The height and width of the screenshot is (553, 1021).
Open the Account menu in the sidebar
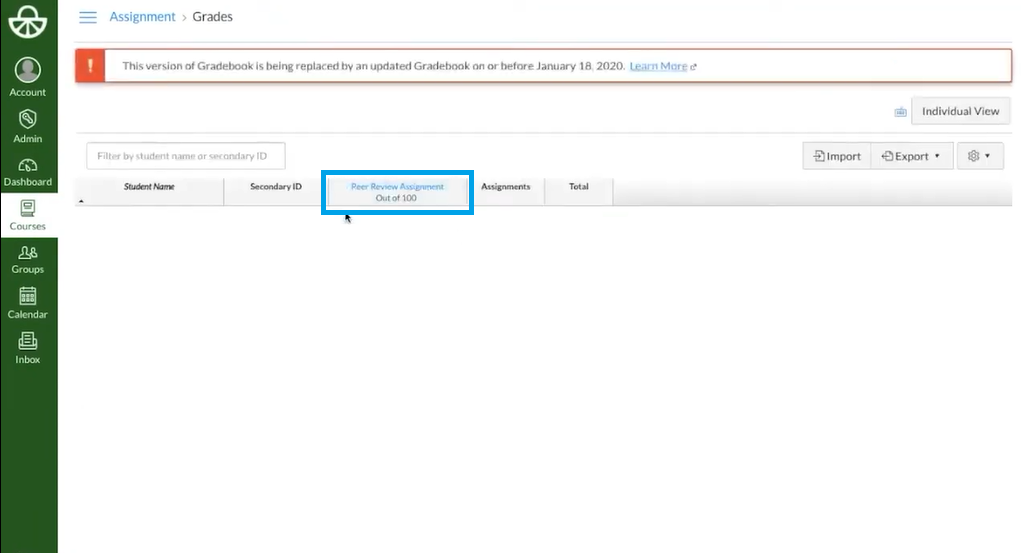pyautogui.click(x=28, y=77)
